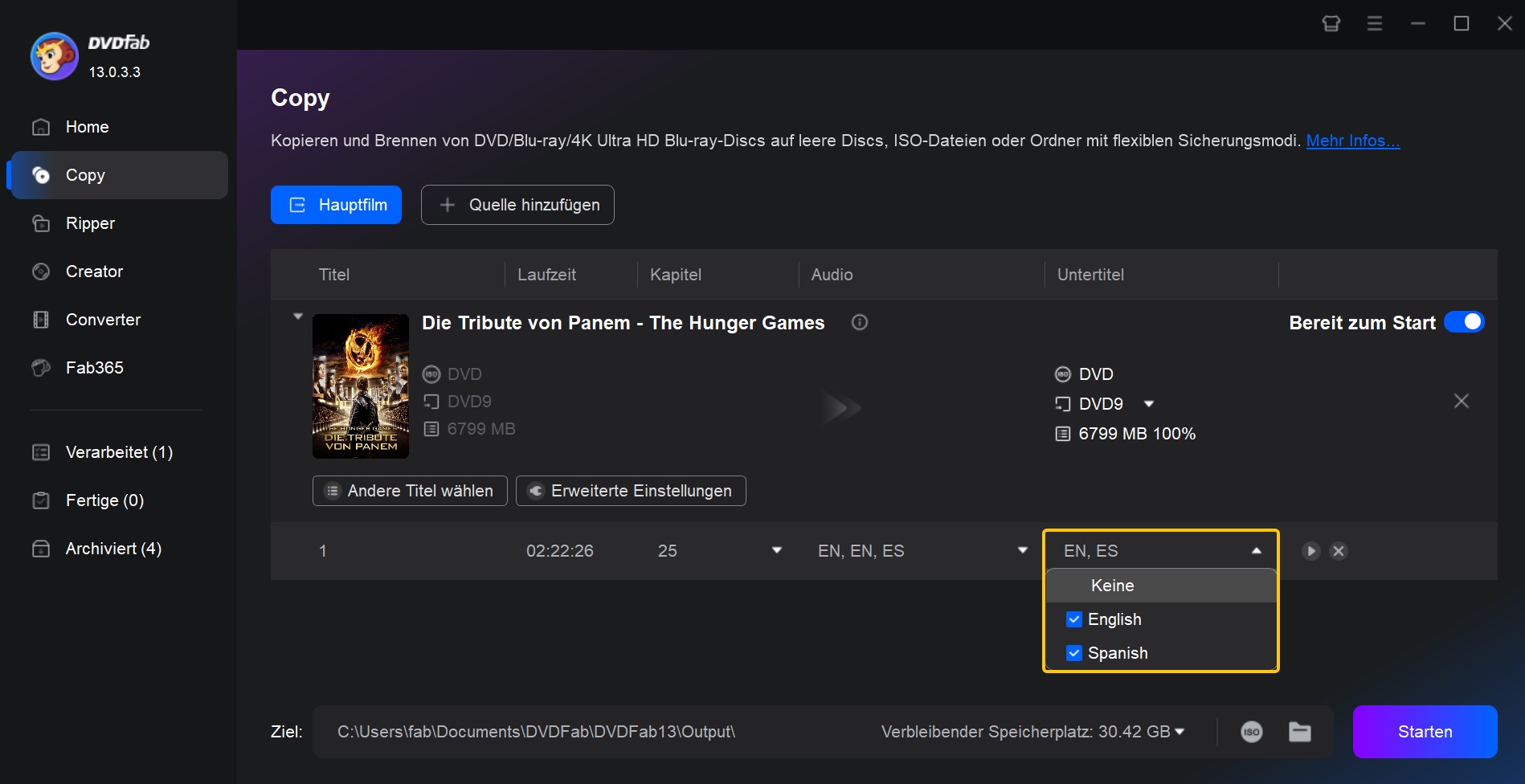Open the skin/theme shirt icon
Viewport: 1525px width, 784px height.
(x=1331, y=24)
